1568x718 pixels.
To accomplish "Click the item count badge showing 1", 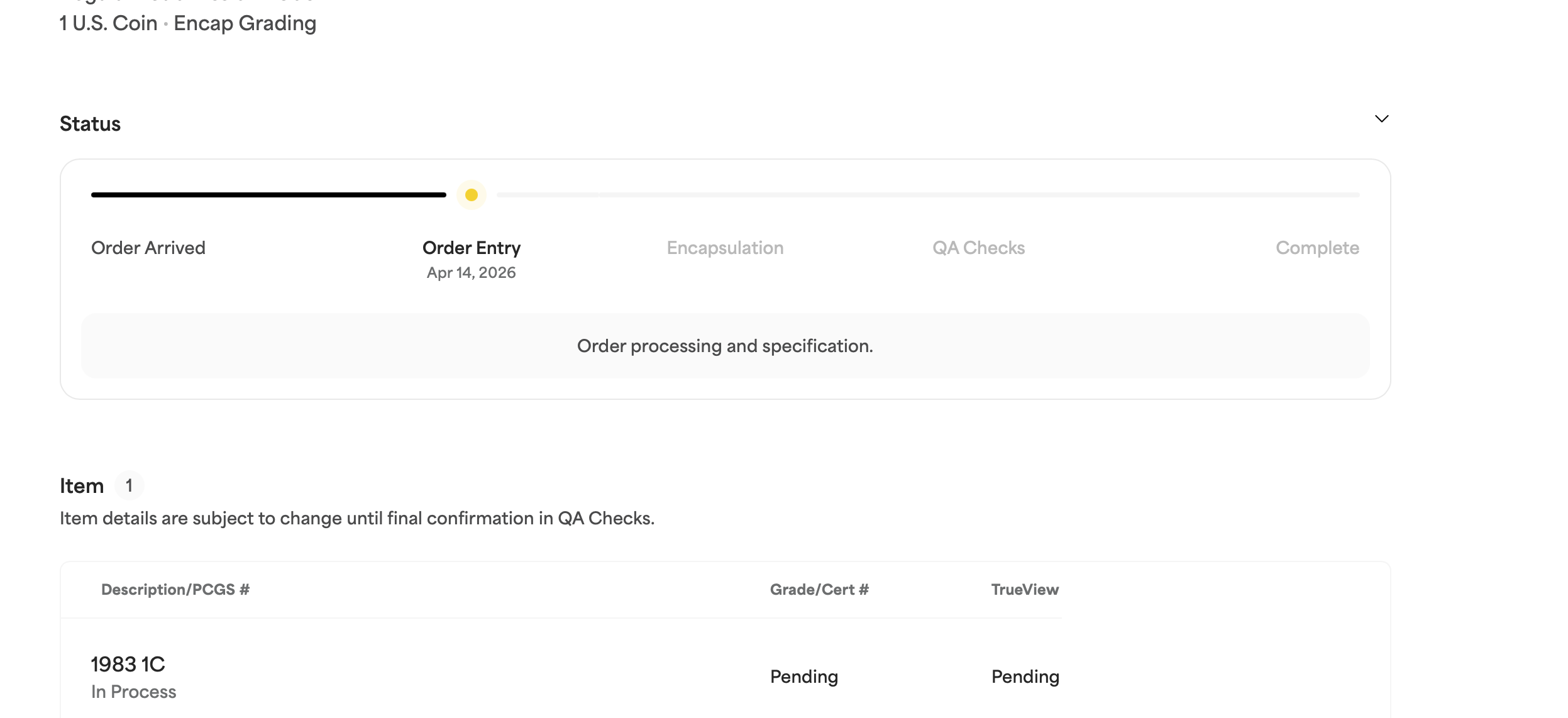I will point(129,485).
